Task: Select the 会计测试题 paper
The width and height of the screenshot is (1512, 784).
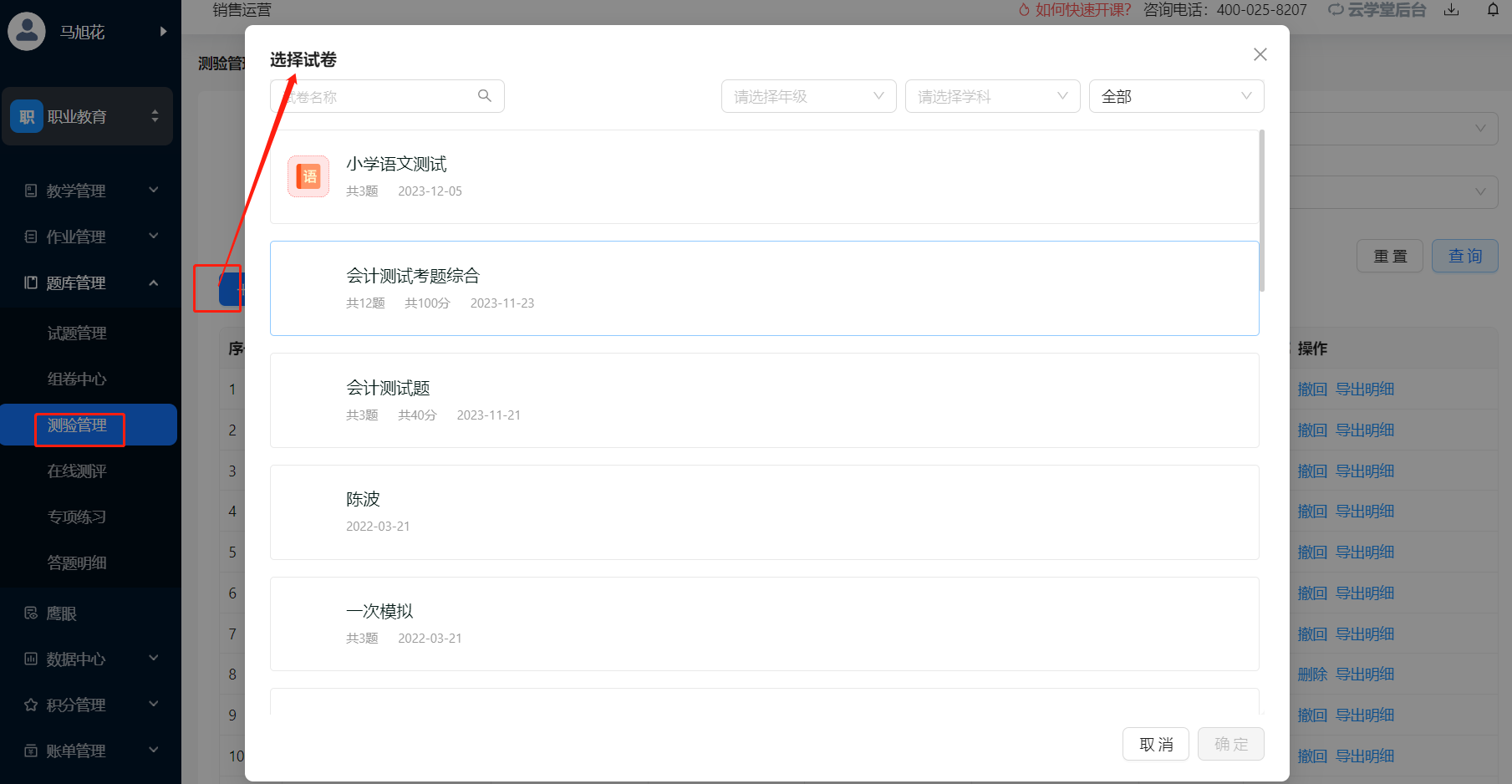Action: click(764, 400)
